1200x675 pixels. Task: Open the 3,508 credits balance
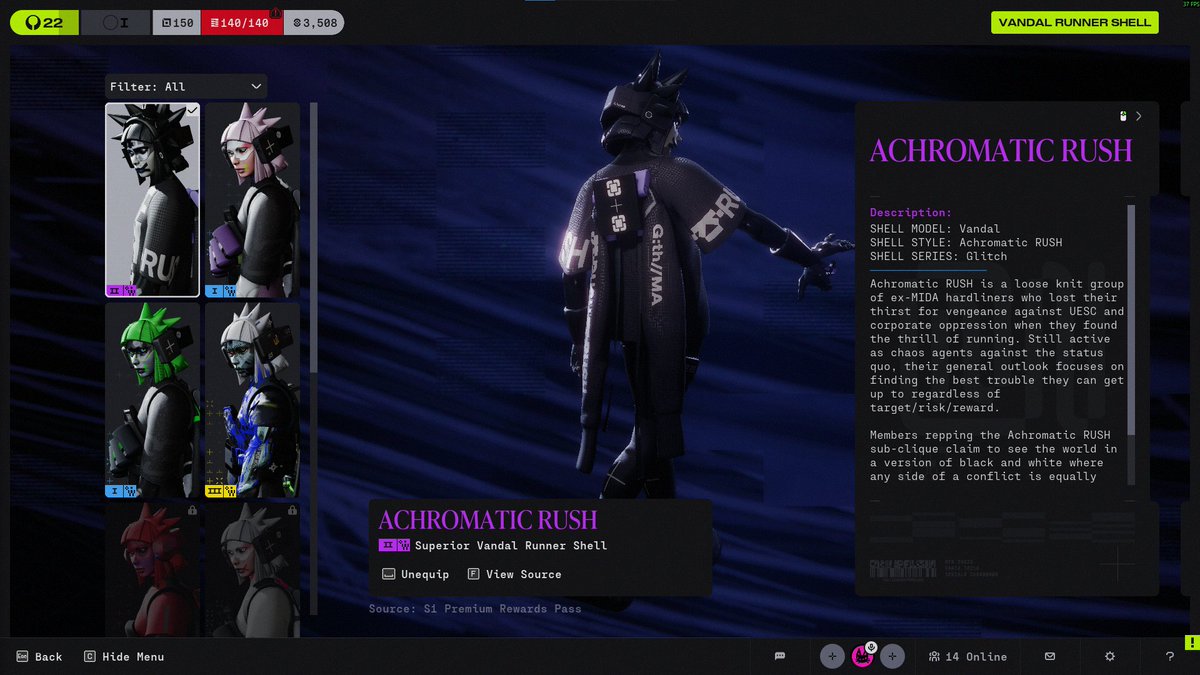[313, 22]
